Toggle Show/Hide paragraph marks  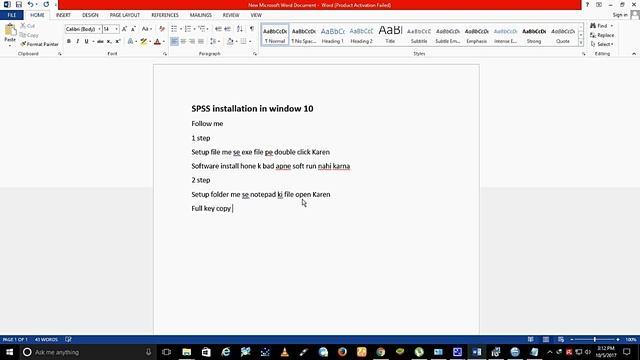tap(252, 29)
